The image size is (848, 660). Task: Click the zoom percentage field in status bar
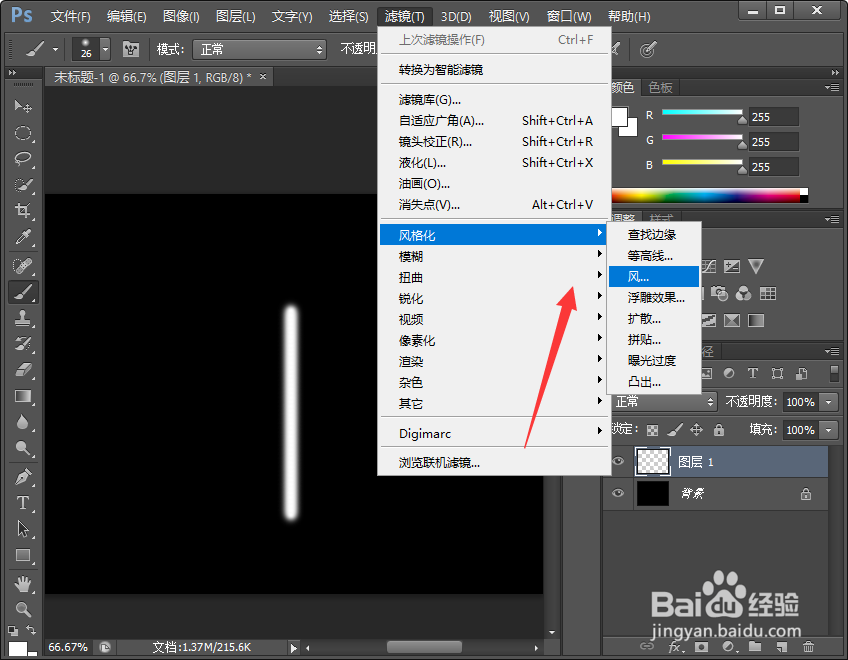coord(68,647)
